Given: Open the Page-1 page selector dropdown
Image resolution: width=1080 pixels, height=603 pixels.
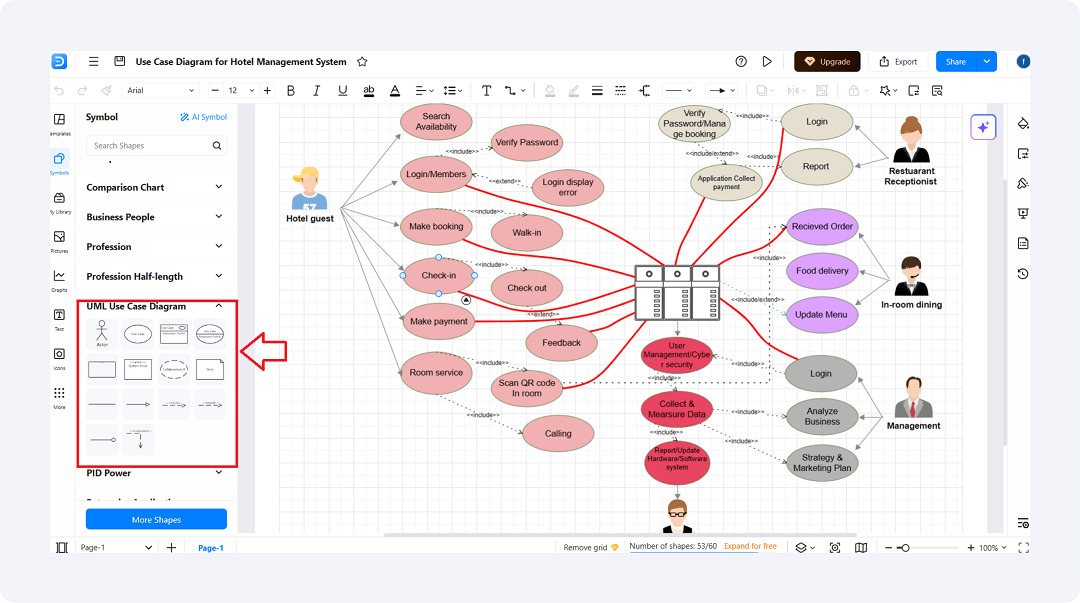Looking at the screenshot, I should pos(114,547).
